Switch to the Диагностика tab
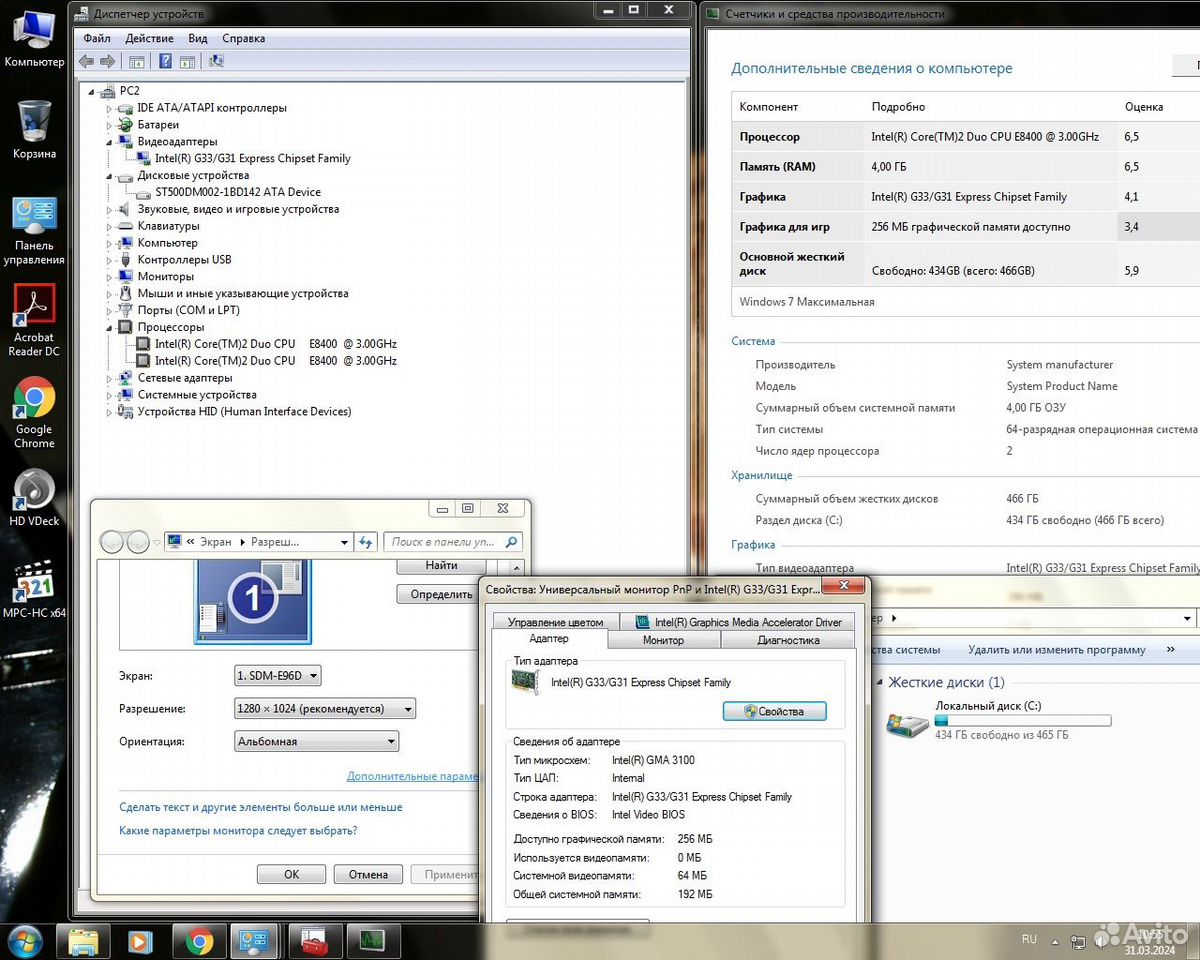Screen dimensions: 1200x960 (788, 640)
